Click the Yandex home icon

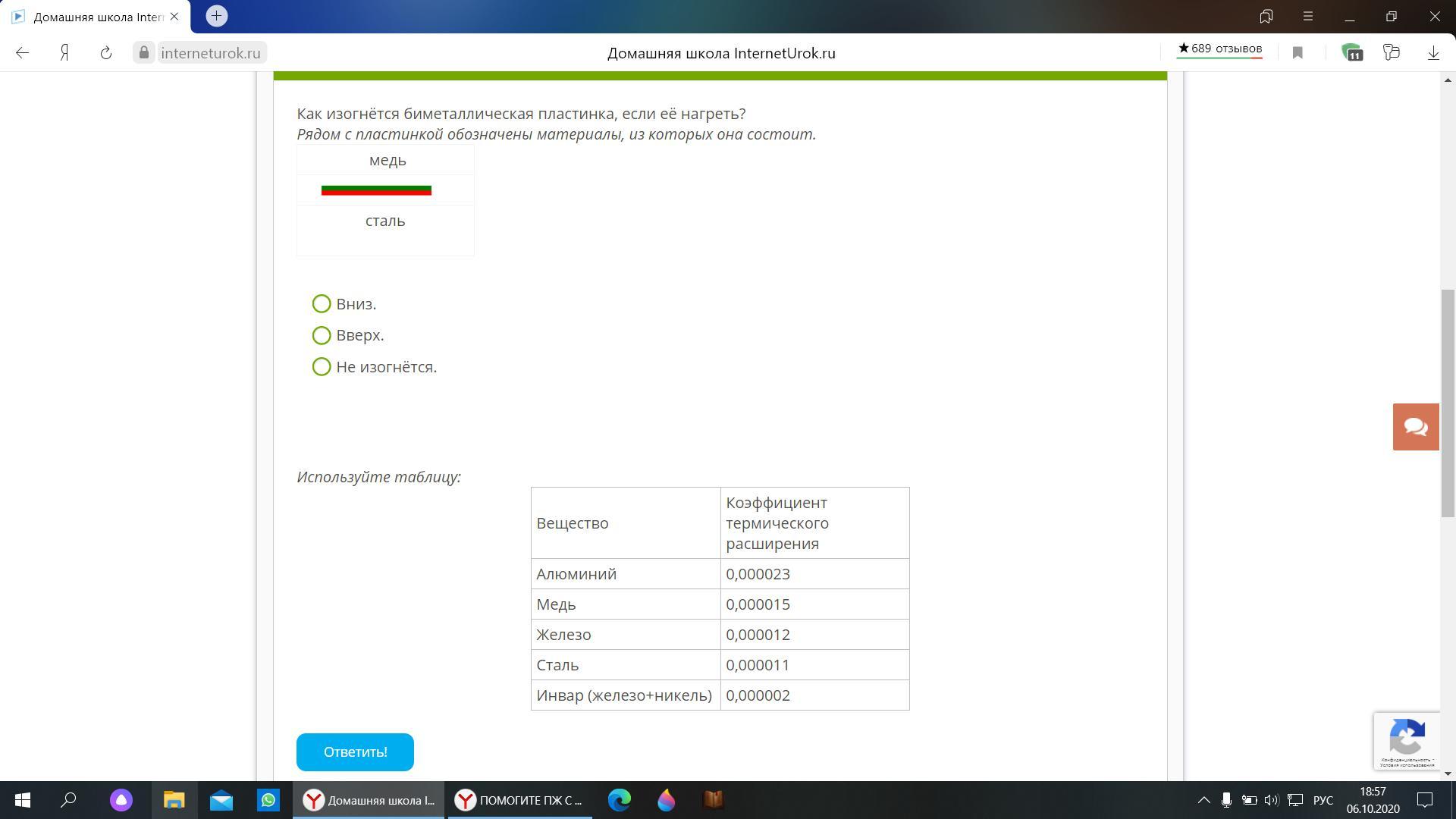pos(65,53)
